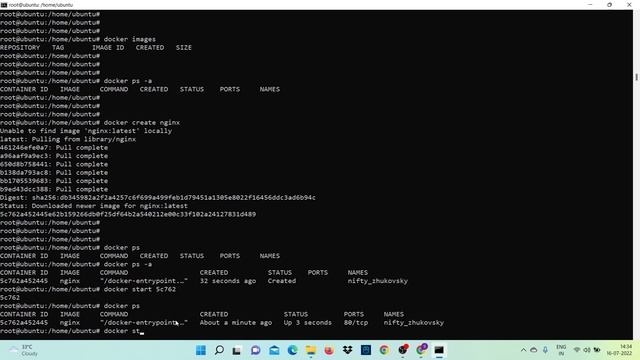
Task: Click the 'Digest: sha256' line
Action: coord(158,198)
